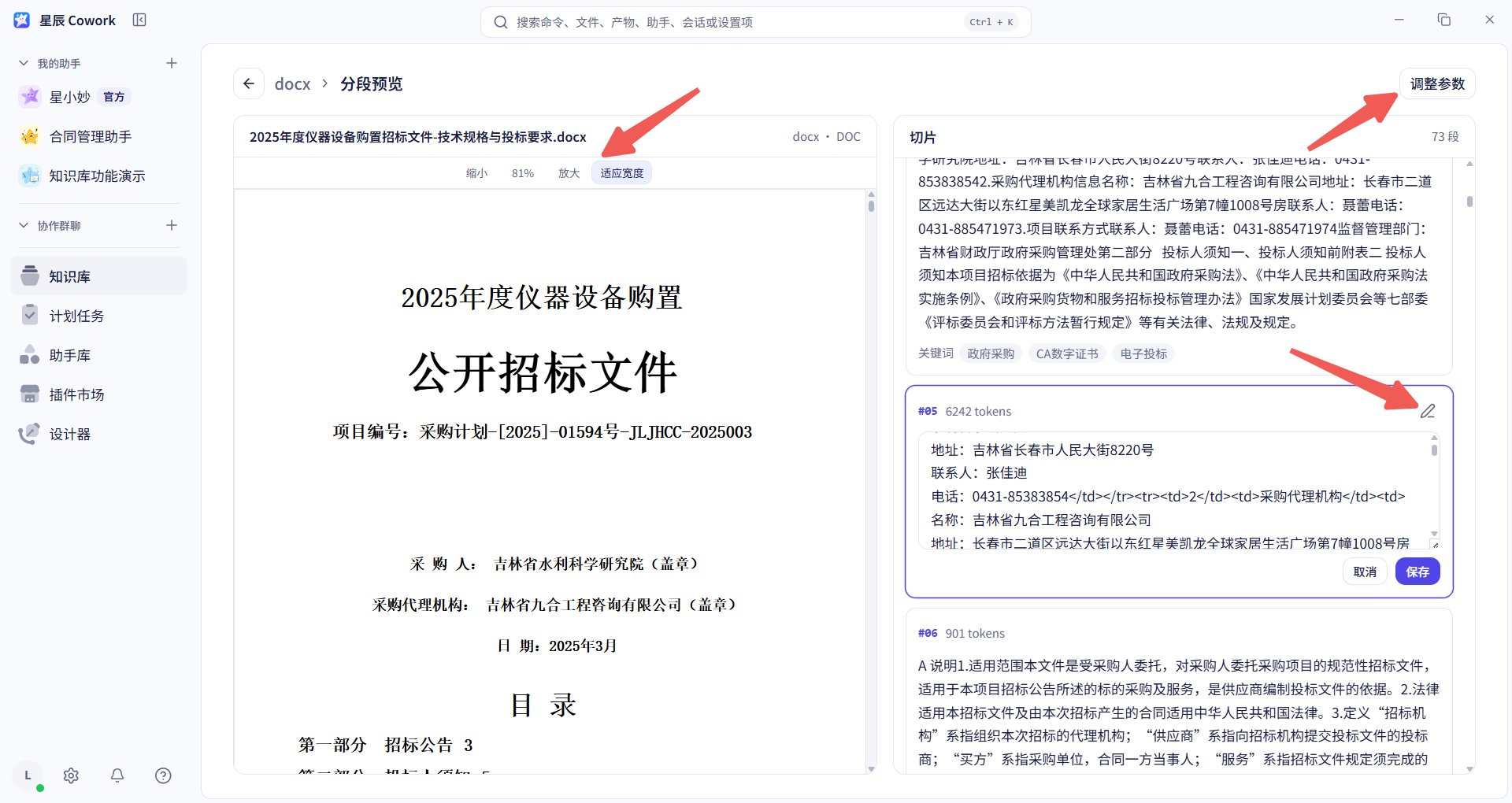The width and height of the screenshot is (1512, 803).
Task: Click the 73 段 chunk count
Action: (1445, 136)
